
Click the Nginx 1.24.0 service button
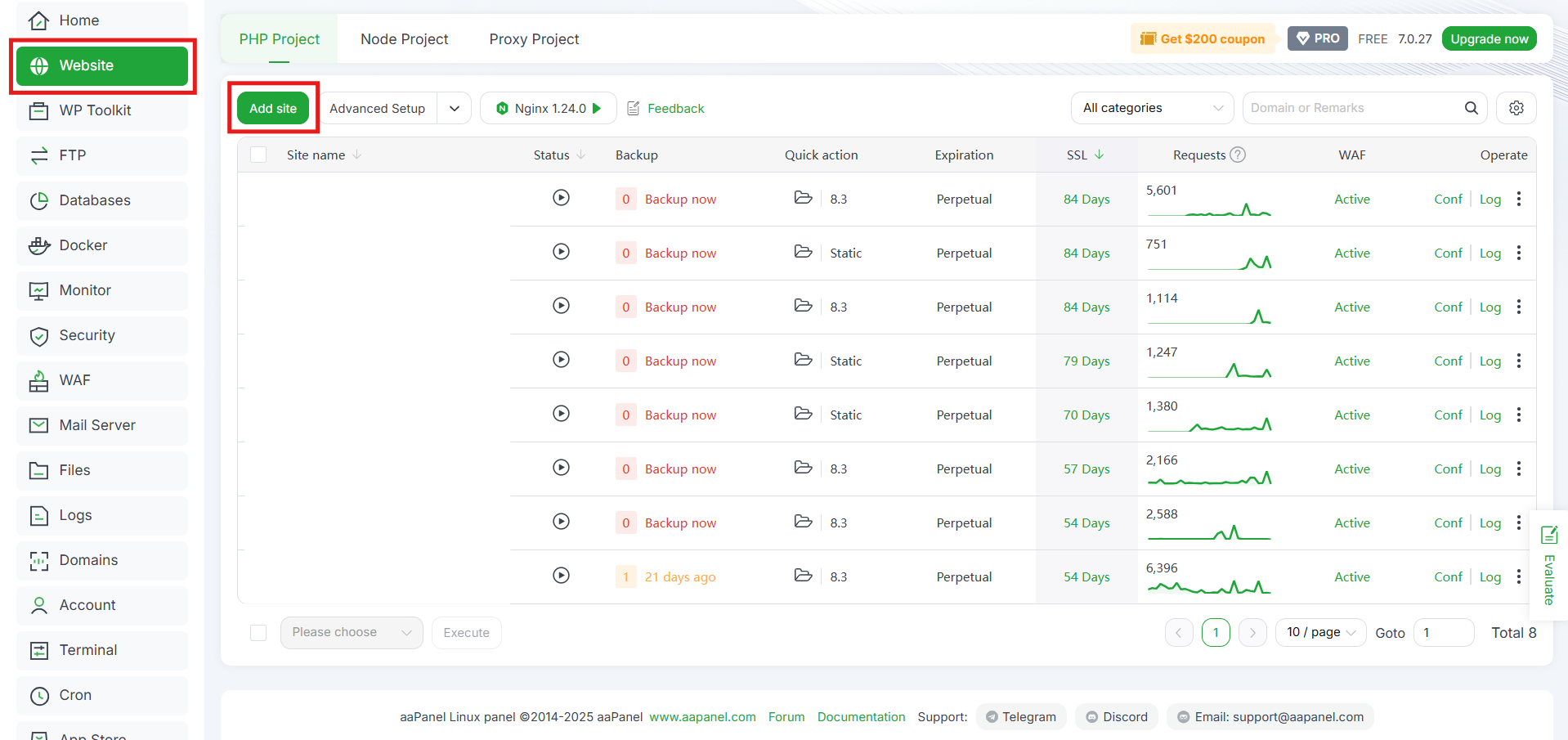pos(549,108)
